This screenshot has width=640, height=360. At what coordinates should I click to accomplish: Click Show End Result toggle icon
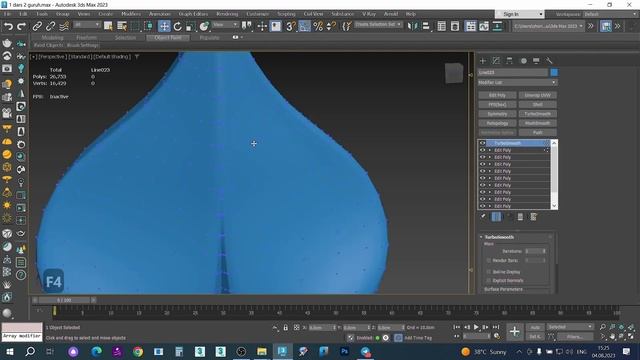tap(496, 217)
